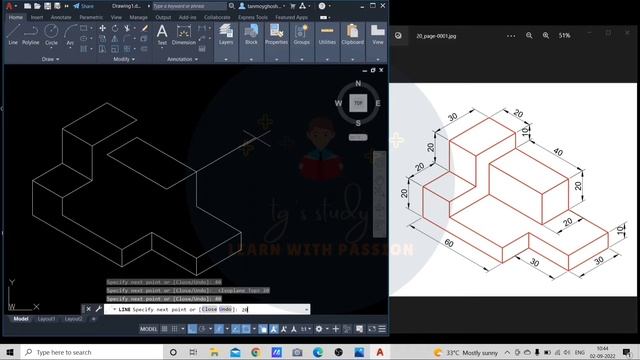Click MODEL space button in status bar

(x=148, y=329)
